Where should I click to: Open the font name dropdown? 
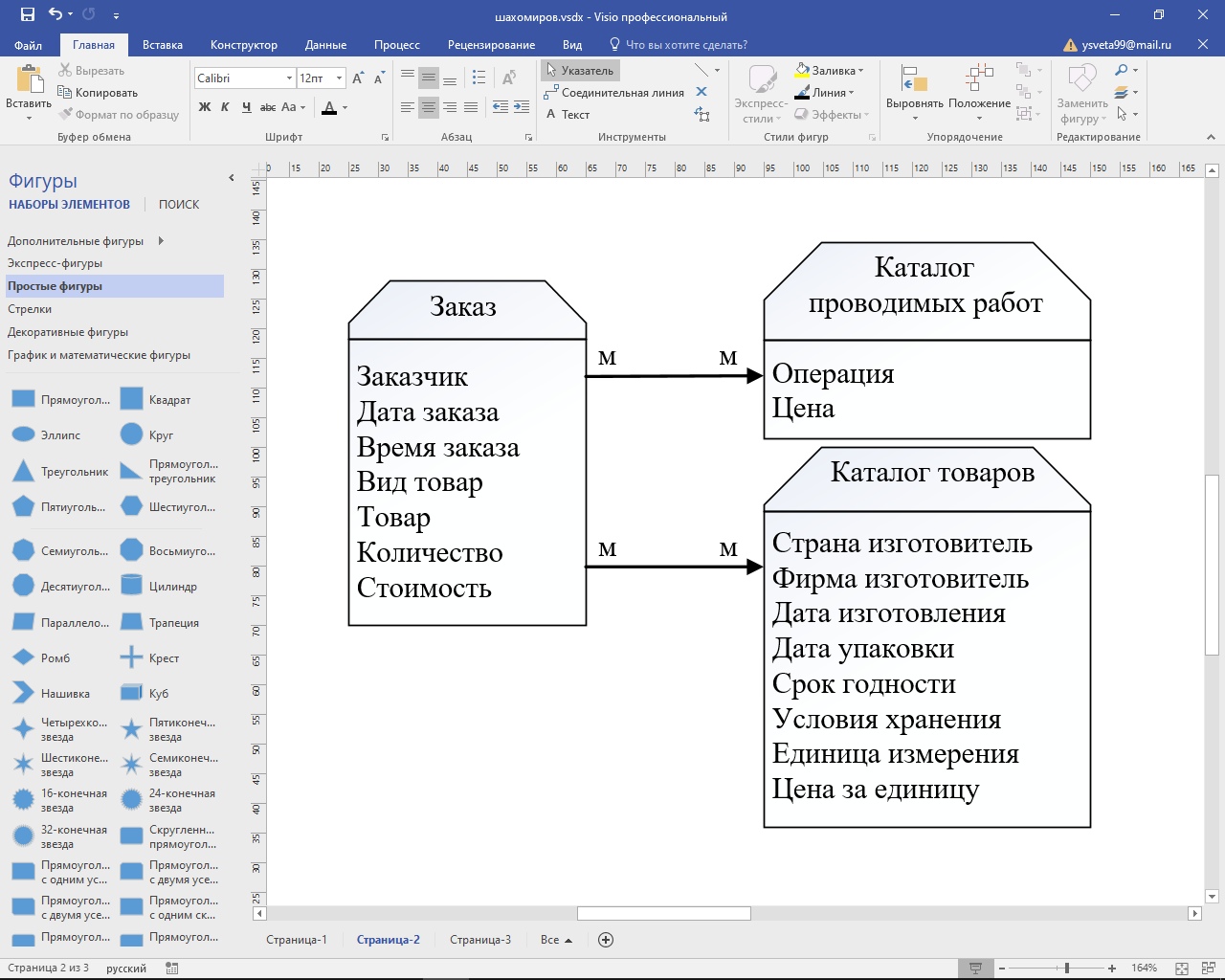(x=289, y=78)
